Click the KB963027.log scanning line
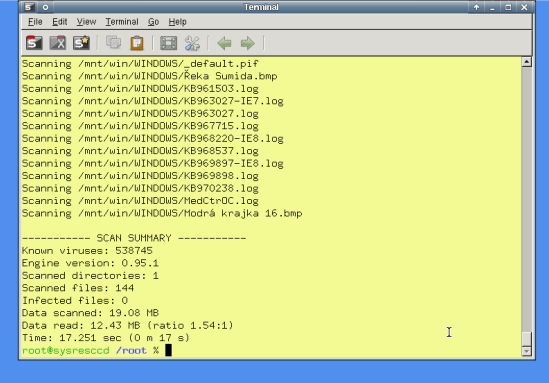The height and width of the screenshot is (383, 549). [140, 113]
